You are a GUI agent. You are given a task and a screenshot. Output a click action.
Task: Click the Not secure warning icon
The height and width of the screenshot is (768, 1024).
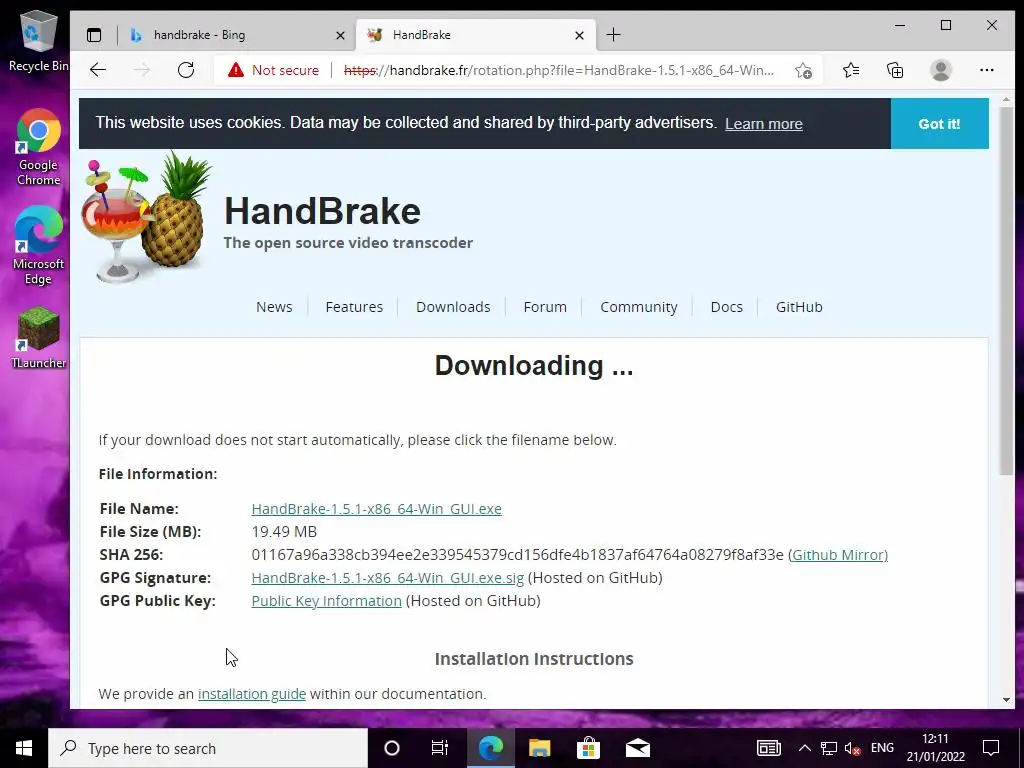[236, 70]
